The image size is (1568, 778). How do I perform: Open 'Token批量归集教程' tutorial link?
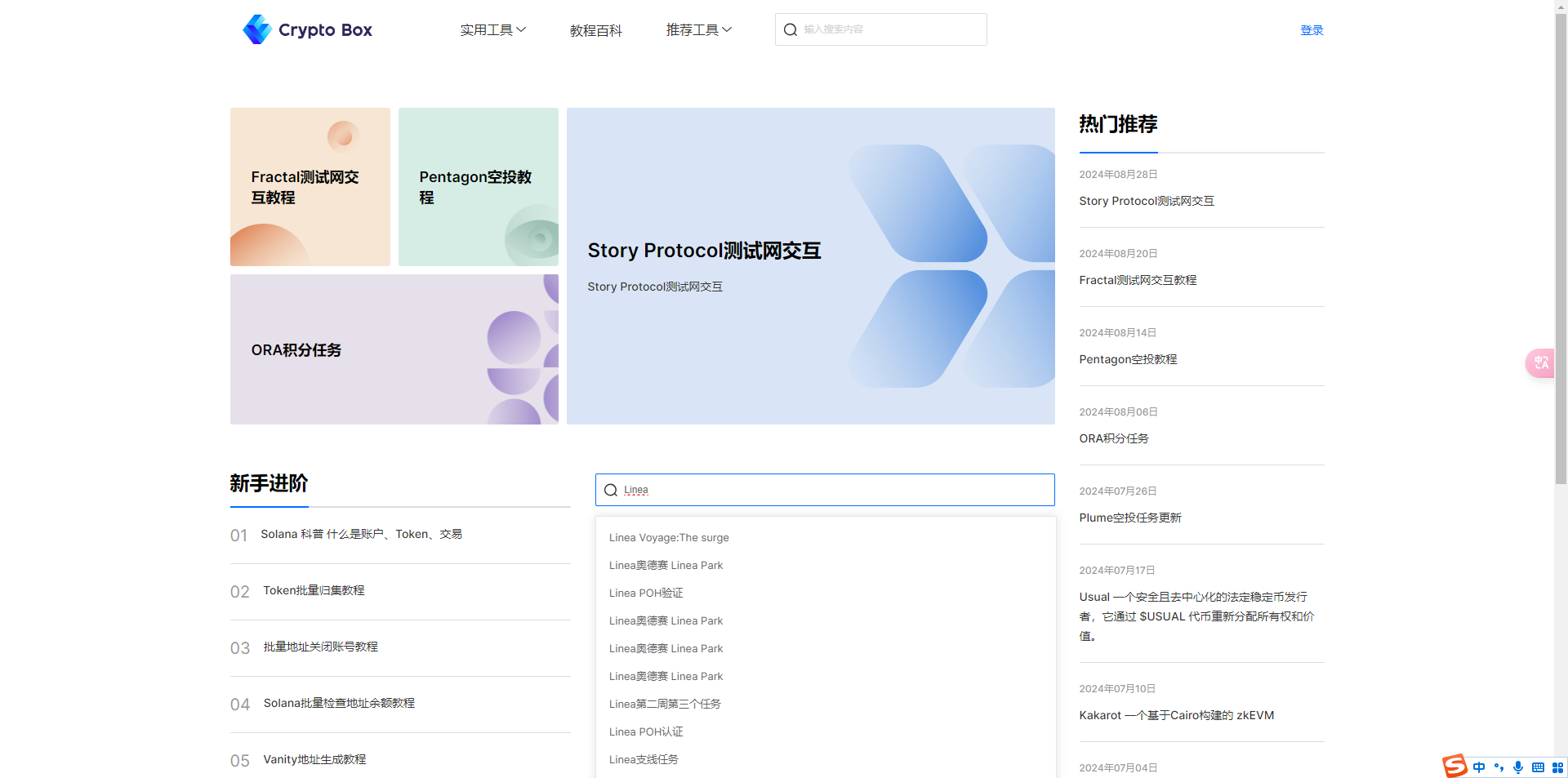point(314,591)
